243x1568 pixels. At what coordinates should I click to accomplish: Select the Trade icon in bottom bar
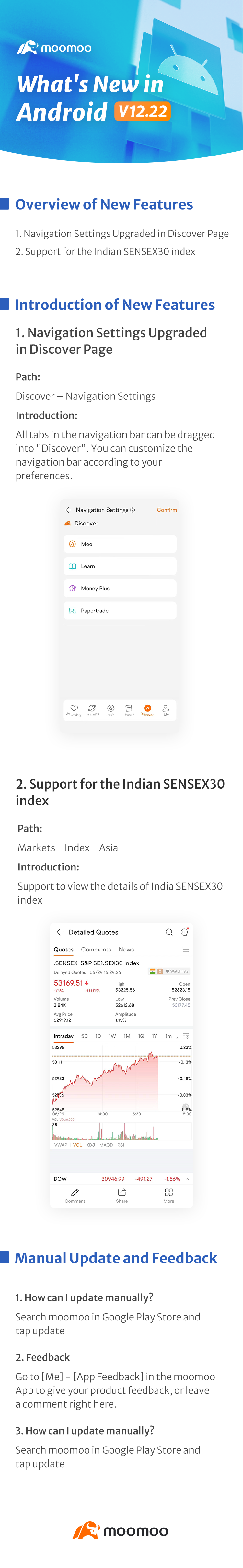pyautogui.click(x=110, y=708)
